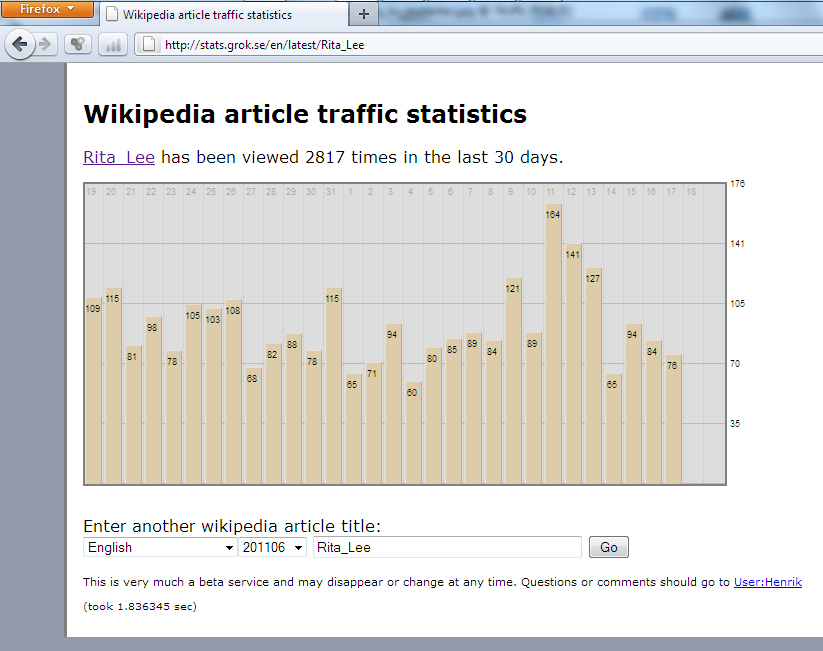Click the bar-chart stats toolbar icon
This screenshot has width=823, height=651.
112,44
